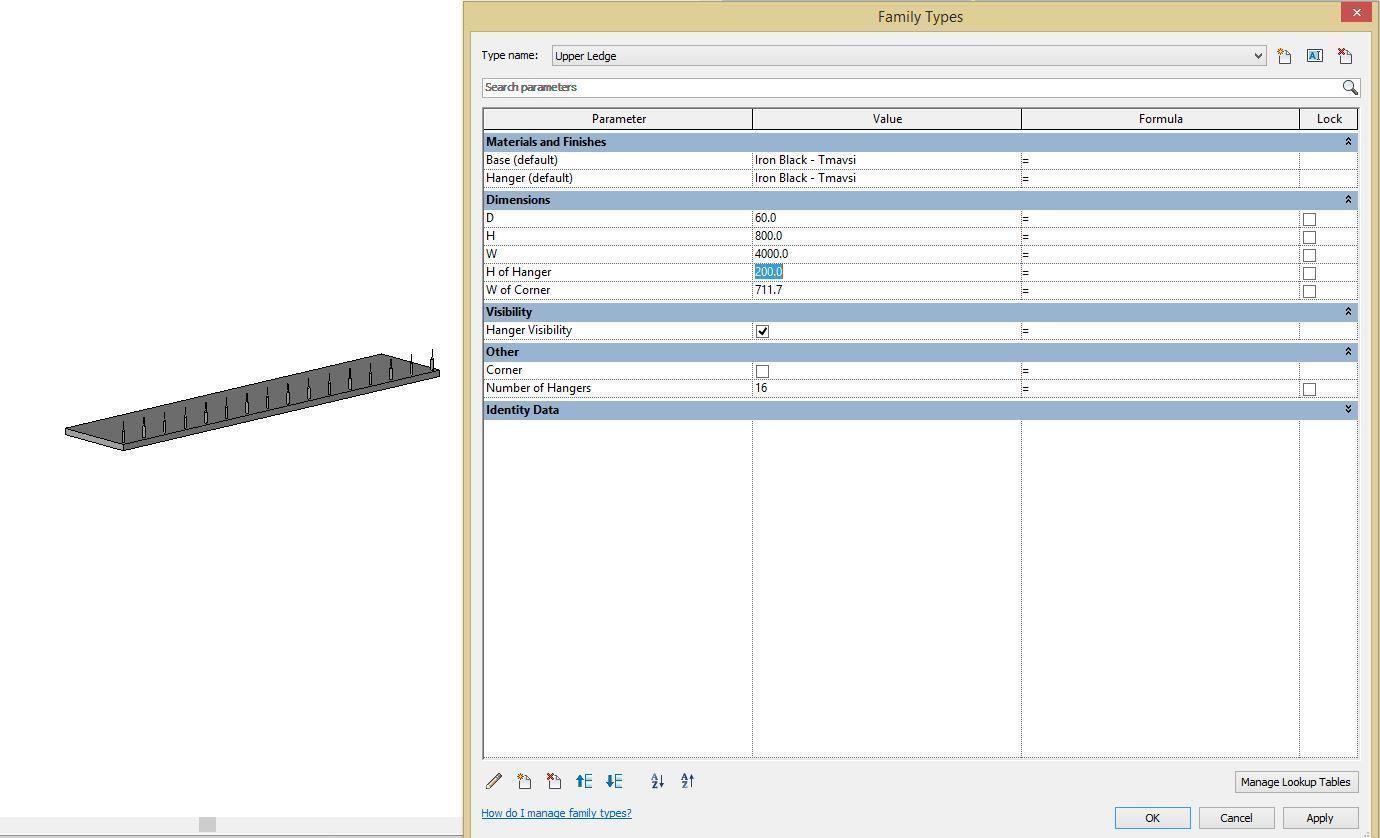Toggle the lock checkbox for D
The width and height of the screenshot is (1380, 838).
[x=1309, y=219]
